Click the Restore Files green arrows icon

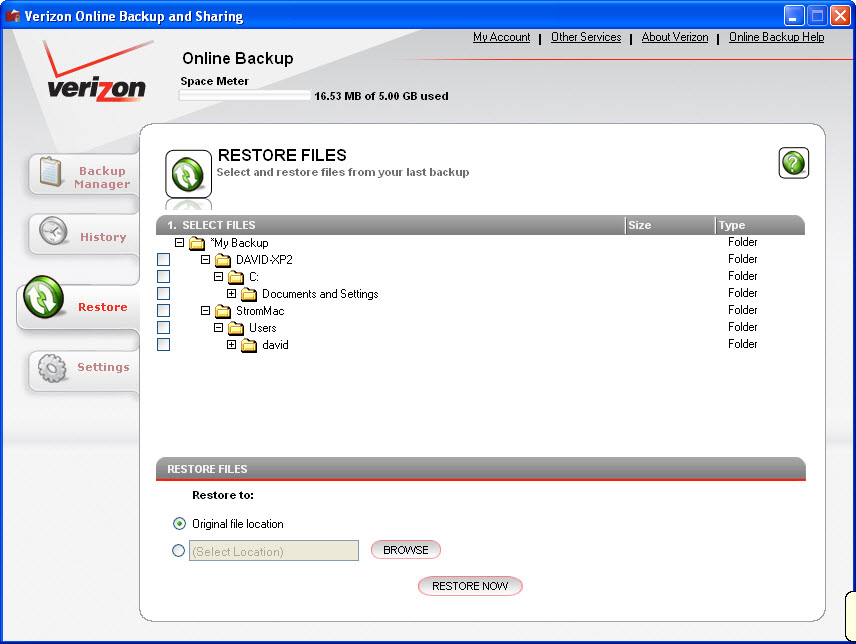(x=188, y=174)
